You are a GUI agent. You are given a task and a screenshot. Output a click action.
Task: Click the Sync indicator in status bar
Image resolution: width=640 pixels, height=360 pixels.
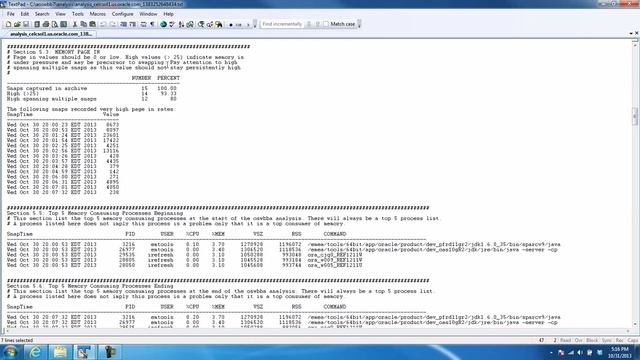click(607, 340)
